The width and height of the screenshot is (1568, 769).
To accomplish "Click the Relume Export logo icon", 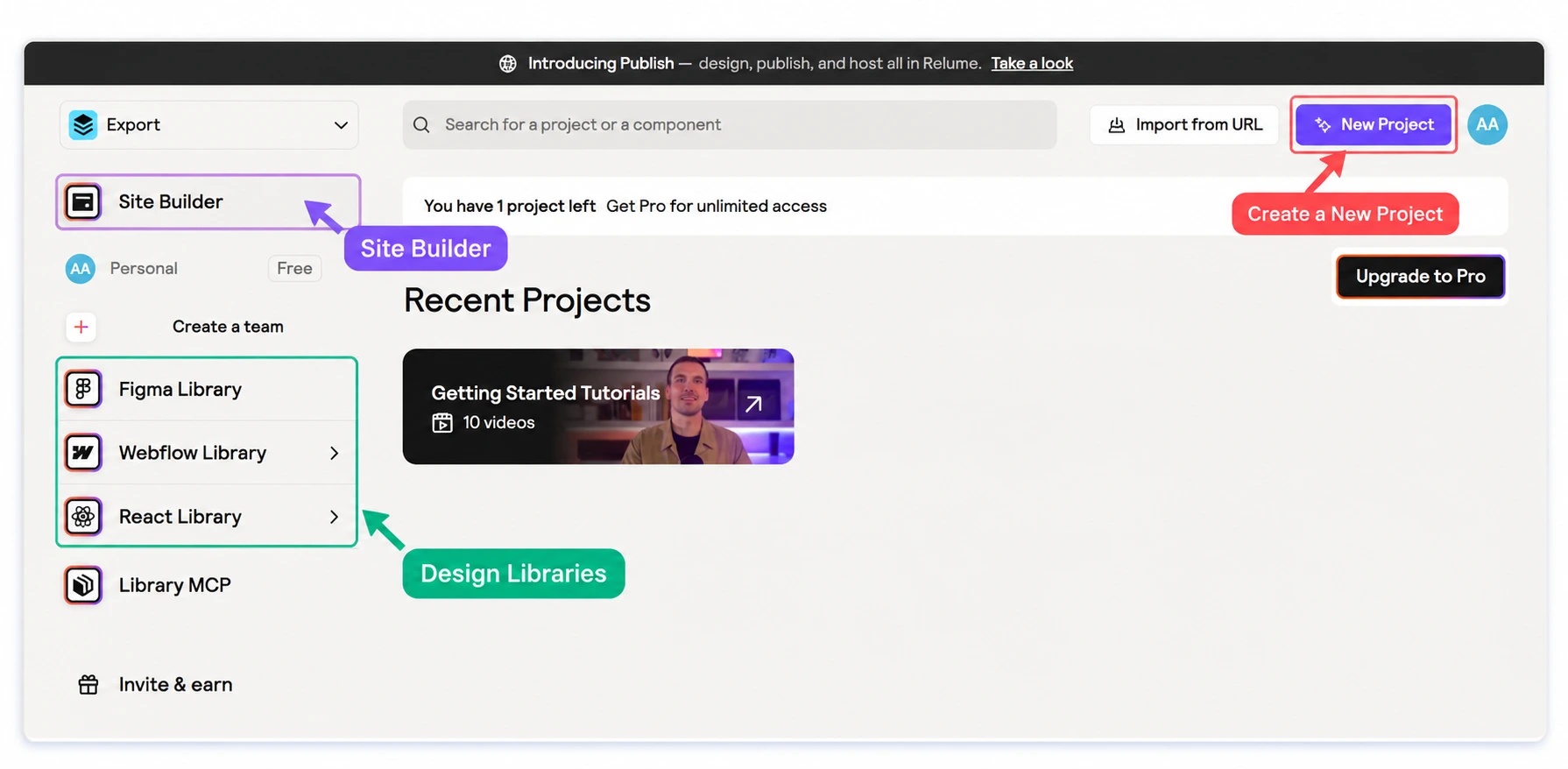I will point(83,125).
